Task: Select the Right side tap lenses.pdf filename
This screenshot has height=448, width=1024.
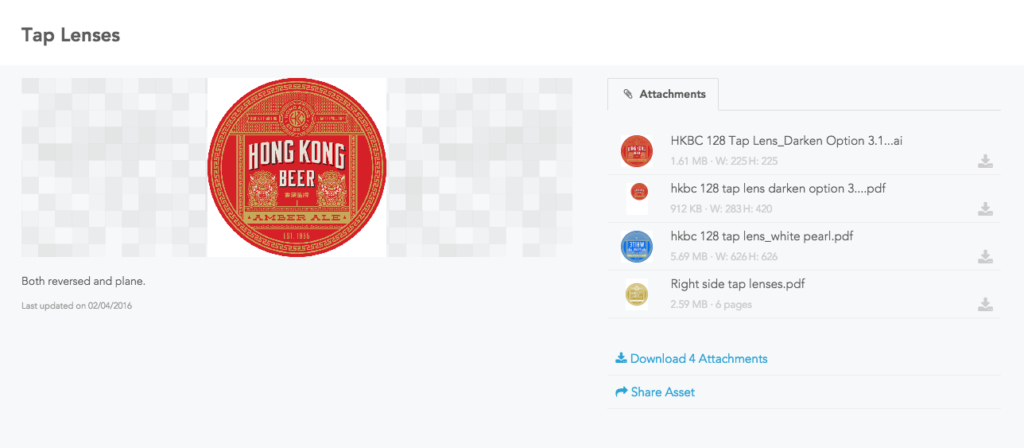Action: pos(741,284)
